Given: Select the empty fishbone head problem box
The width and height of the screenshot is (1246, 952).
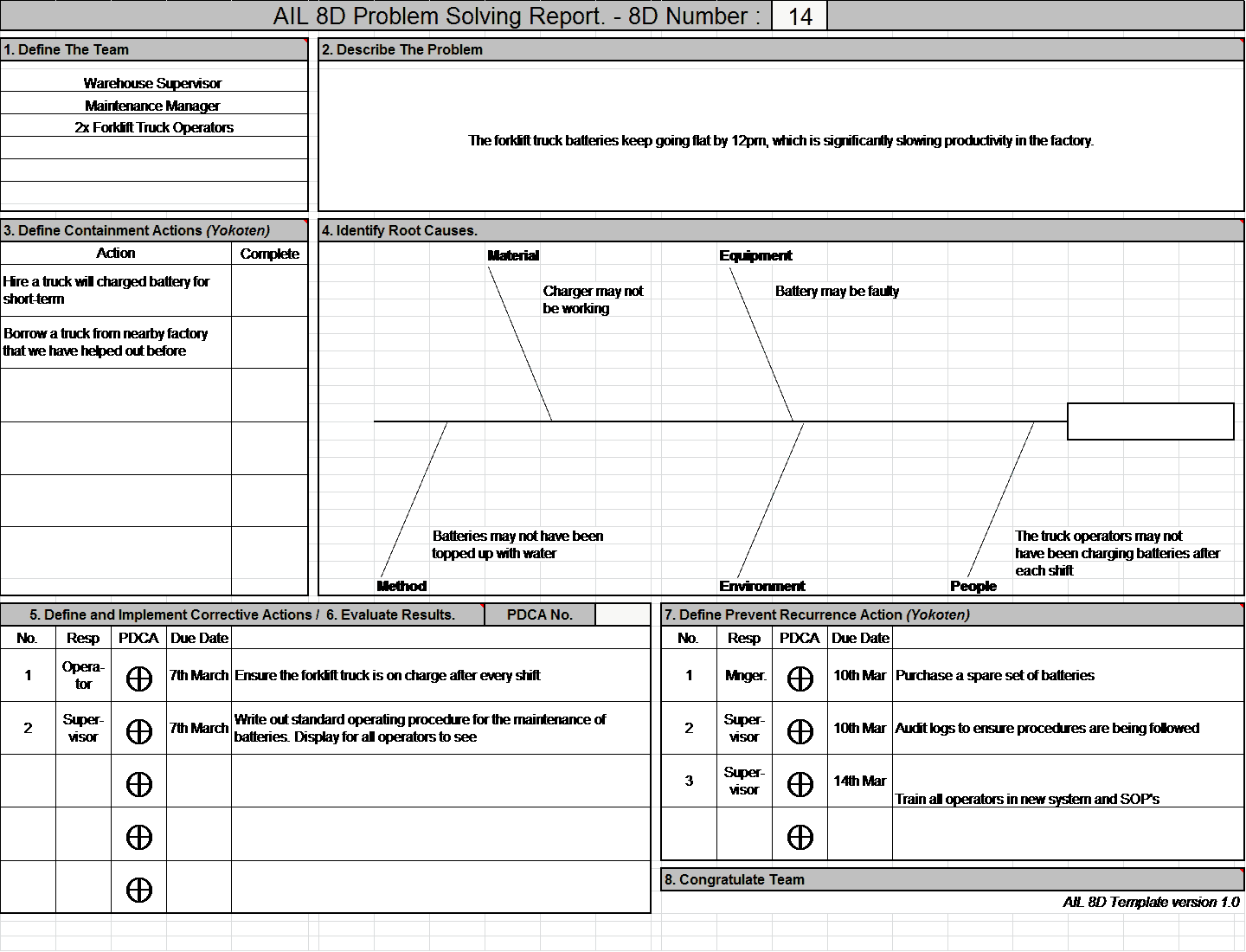Looking at the screenshot, I should [x=1151, y=421].
